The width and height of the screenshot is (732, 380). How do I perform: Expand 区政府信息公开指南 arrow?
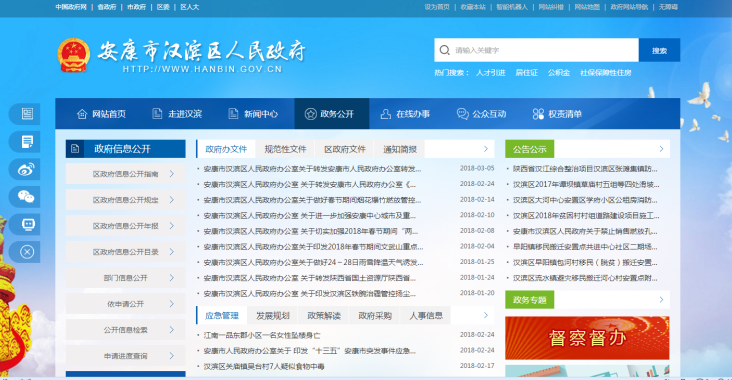[172, 174]
